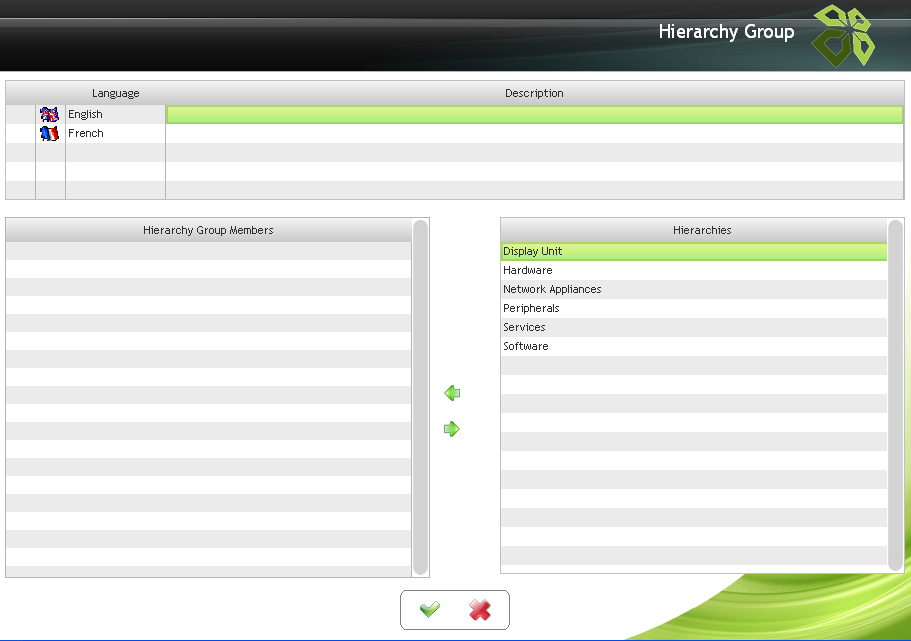Select Hardware in Hierarchies list
This screenshot has width=911, height=641.
click(528, 270)
